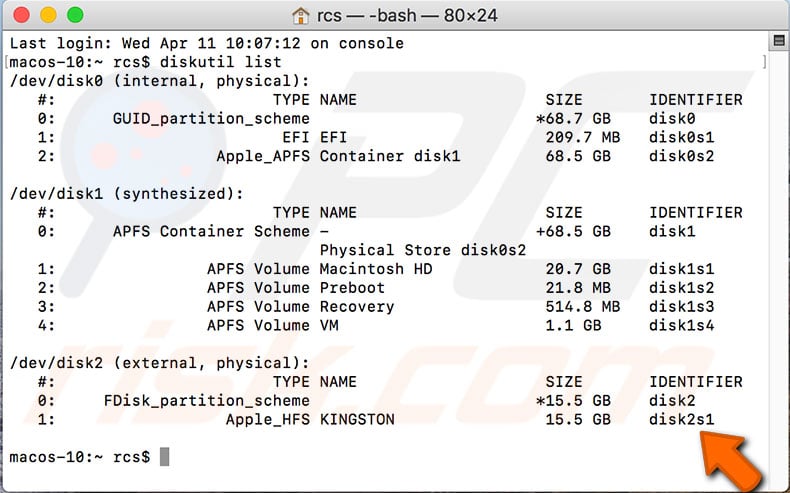Click the 'disk0s1' identifier
The image size is (790, 493).
(682, 137)
